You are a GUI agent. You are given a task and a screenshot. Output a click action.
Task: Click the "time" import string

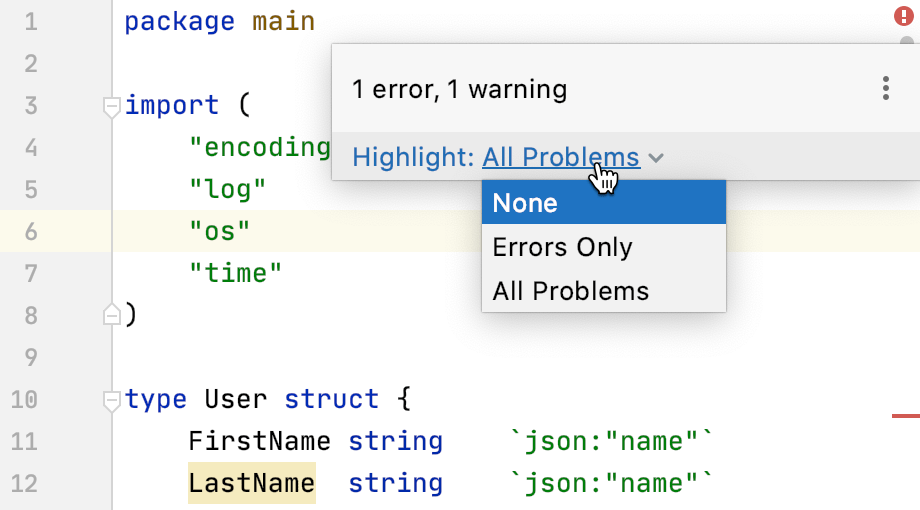(x=235, y=273)
